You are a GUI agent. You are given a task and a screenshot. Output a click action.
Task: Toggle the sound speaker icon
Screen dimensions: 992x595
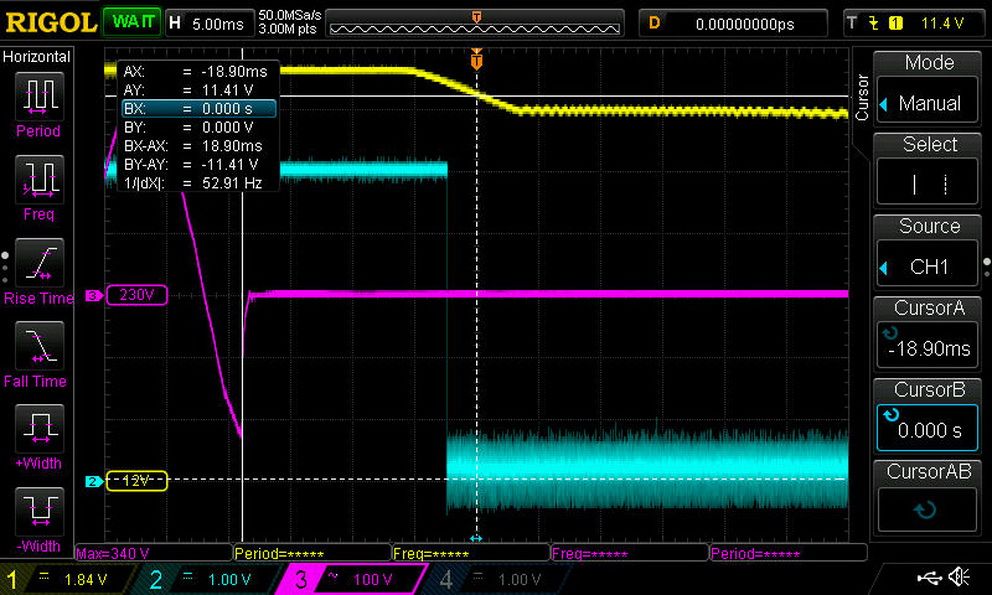pos(960,577)
